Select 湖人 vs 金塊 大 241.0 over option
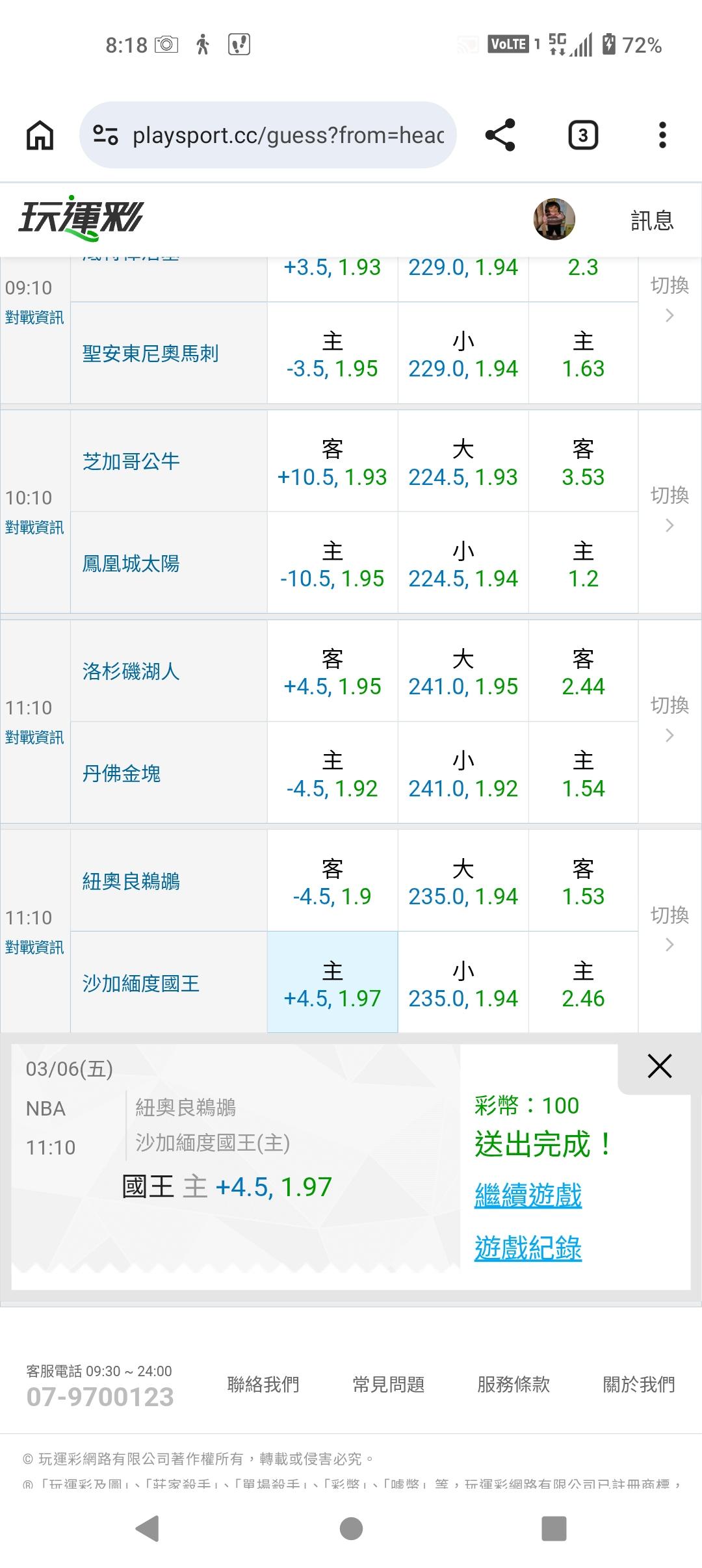This screenshot has height=1568, width=702. (x=463, y=672)
